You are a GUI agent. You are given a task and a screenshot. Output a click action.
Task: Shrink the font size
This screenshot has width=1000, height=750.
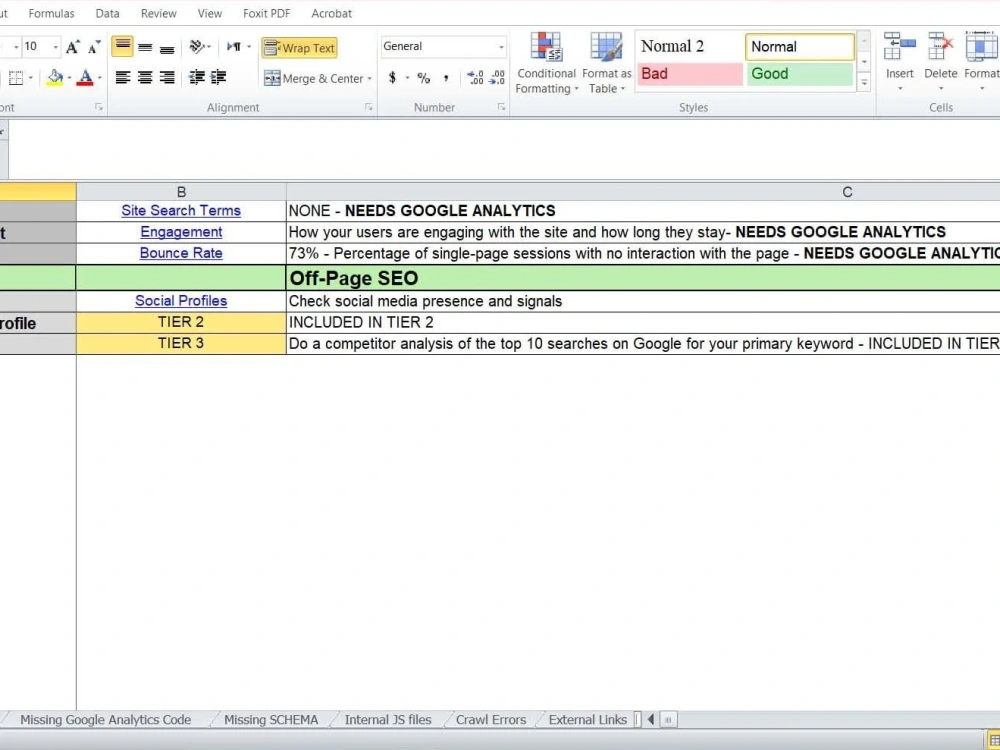(94, 47)
